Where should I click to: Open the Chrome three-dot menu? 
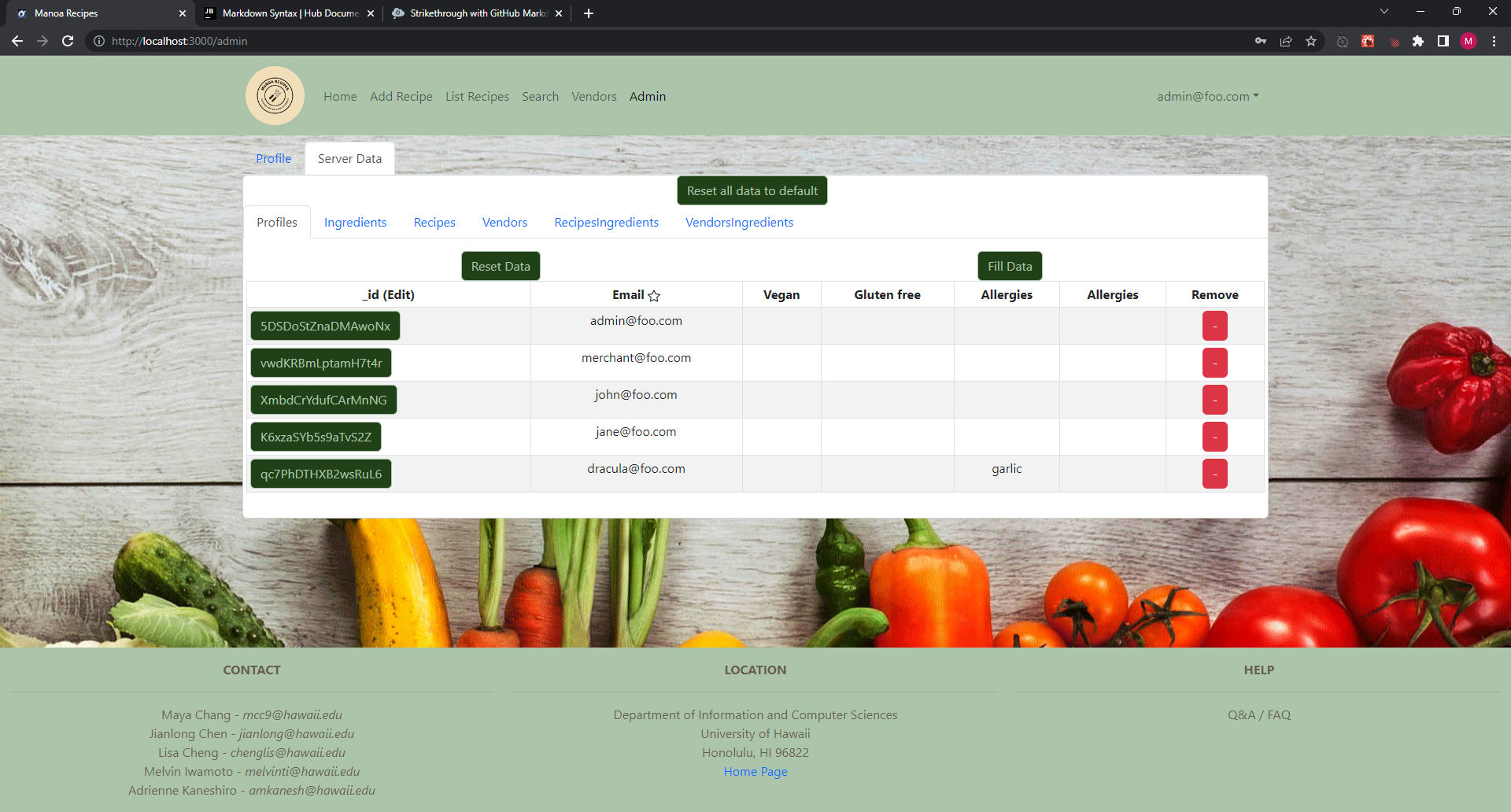(1494, 41)
